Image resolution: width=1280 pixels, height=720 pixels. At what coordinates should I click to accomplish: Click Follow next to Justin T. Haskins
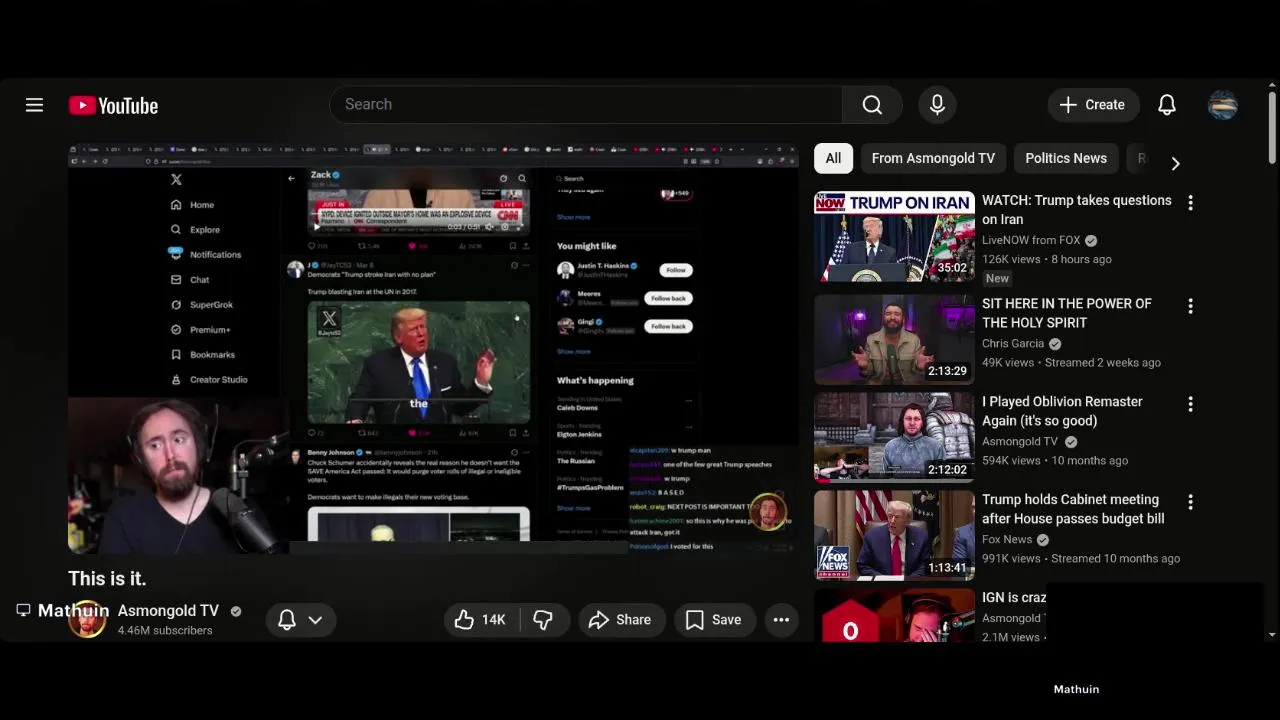pos(676,270)
